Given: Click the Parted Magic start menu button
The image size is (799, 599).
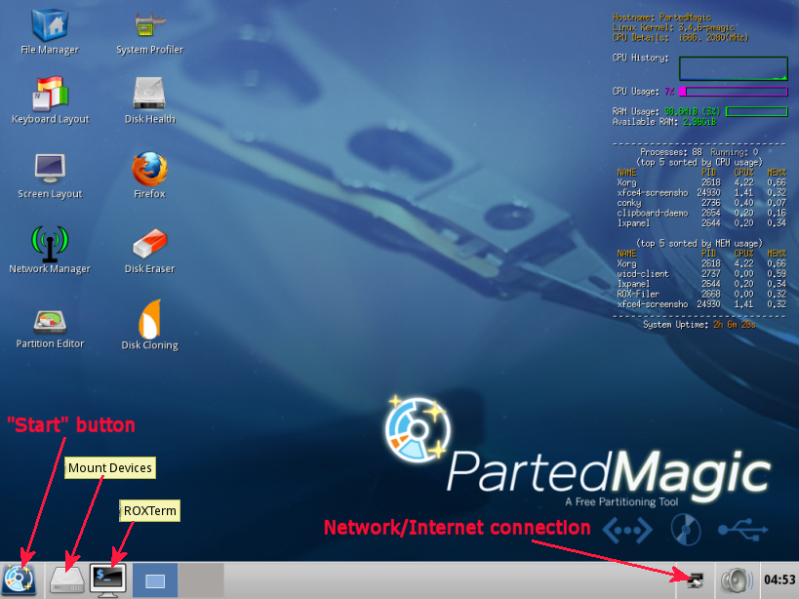Looking at the screenshot, I should tap(19, 580).
